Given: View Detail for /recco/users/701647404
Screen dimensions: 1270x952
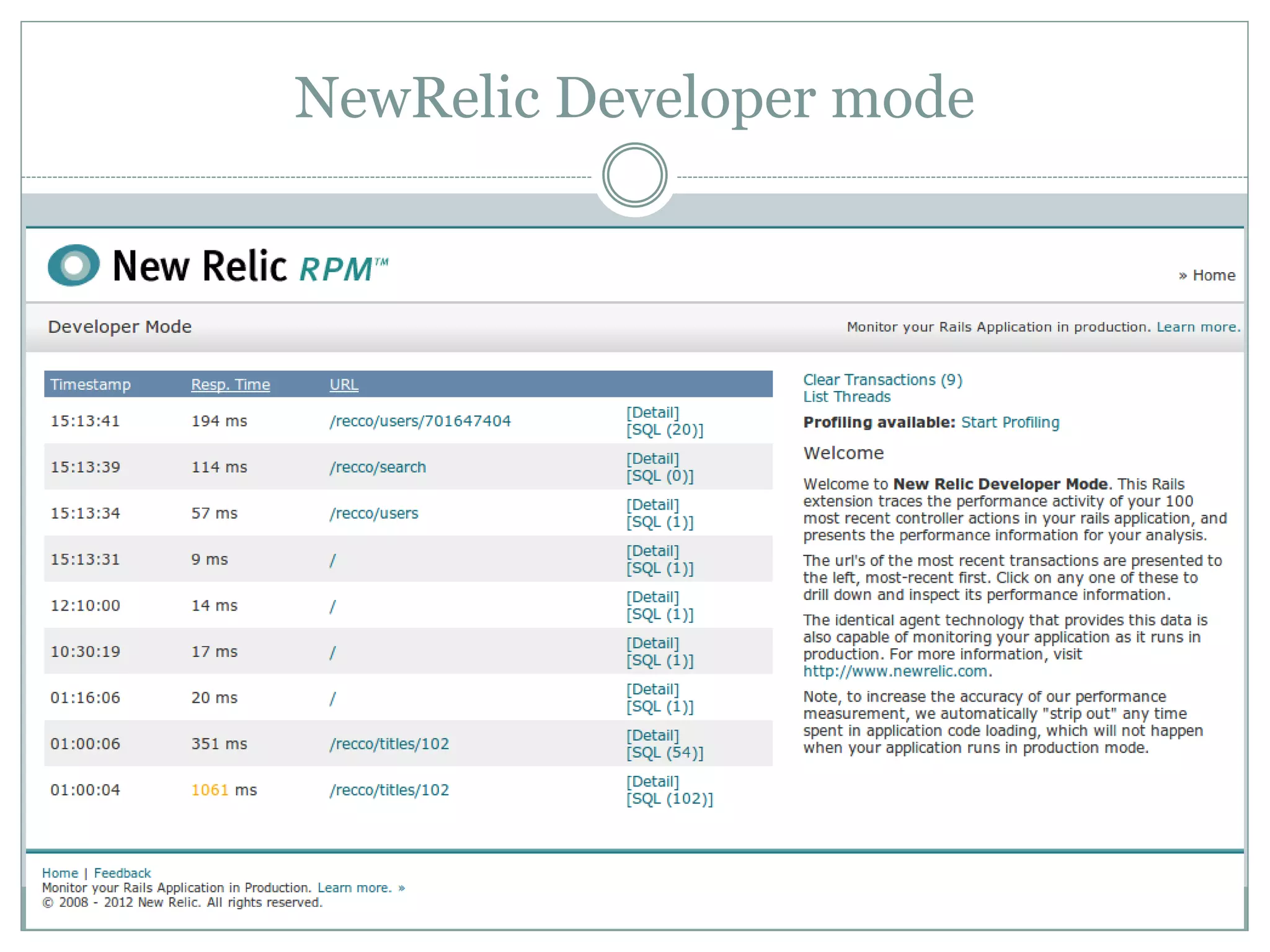Looking at the screenshot, I should [652, 412].
